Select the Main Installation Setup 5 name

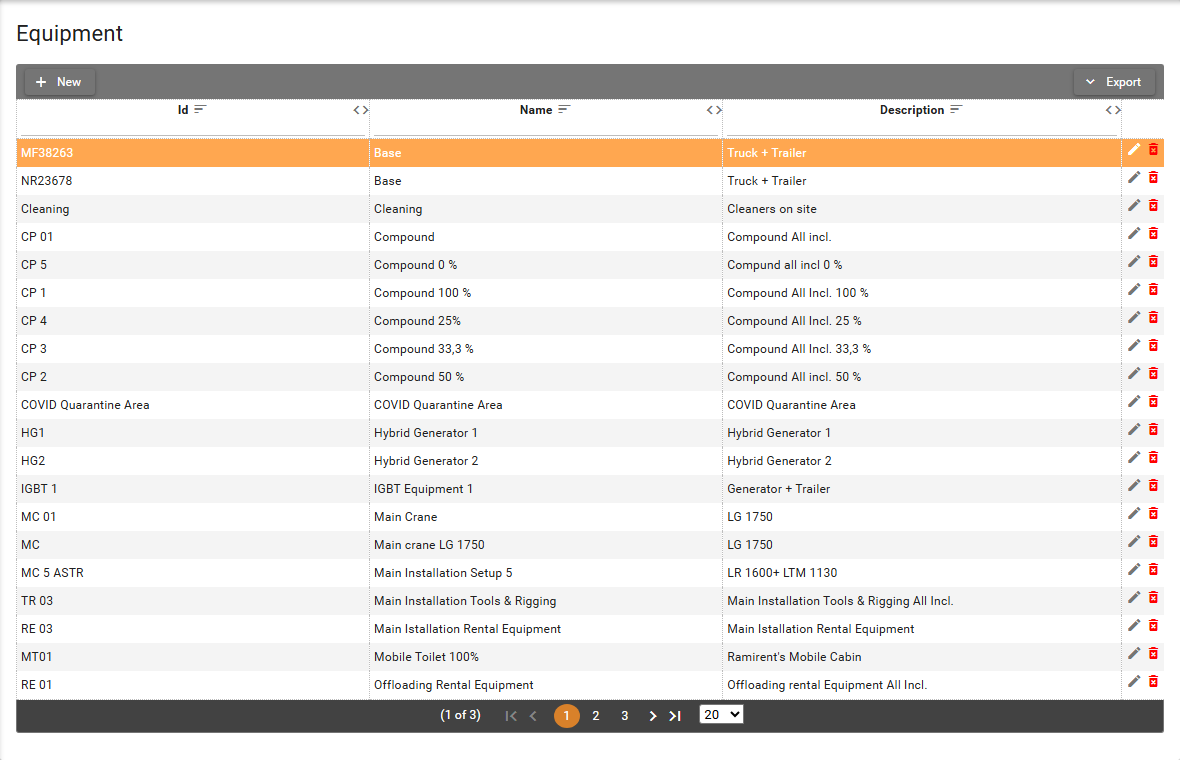click(x=546, y=573)
